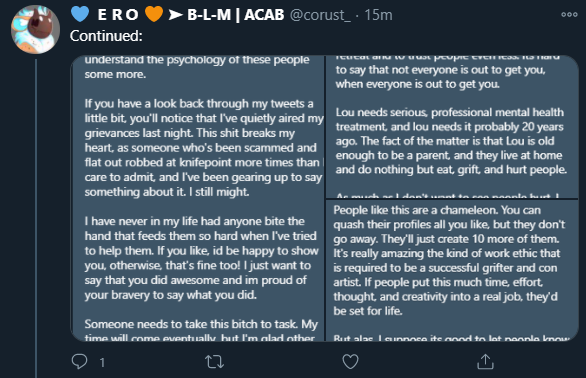Open the tweet's more options menu
The image size is (586, 378).
(x=569, y=15)
